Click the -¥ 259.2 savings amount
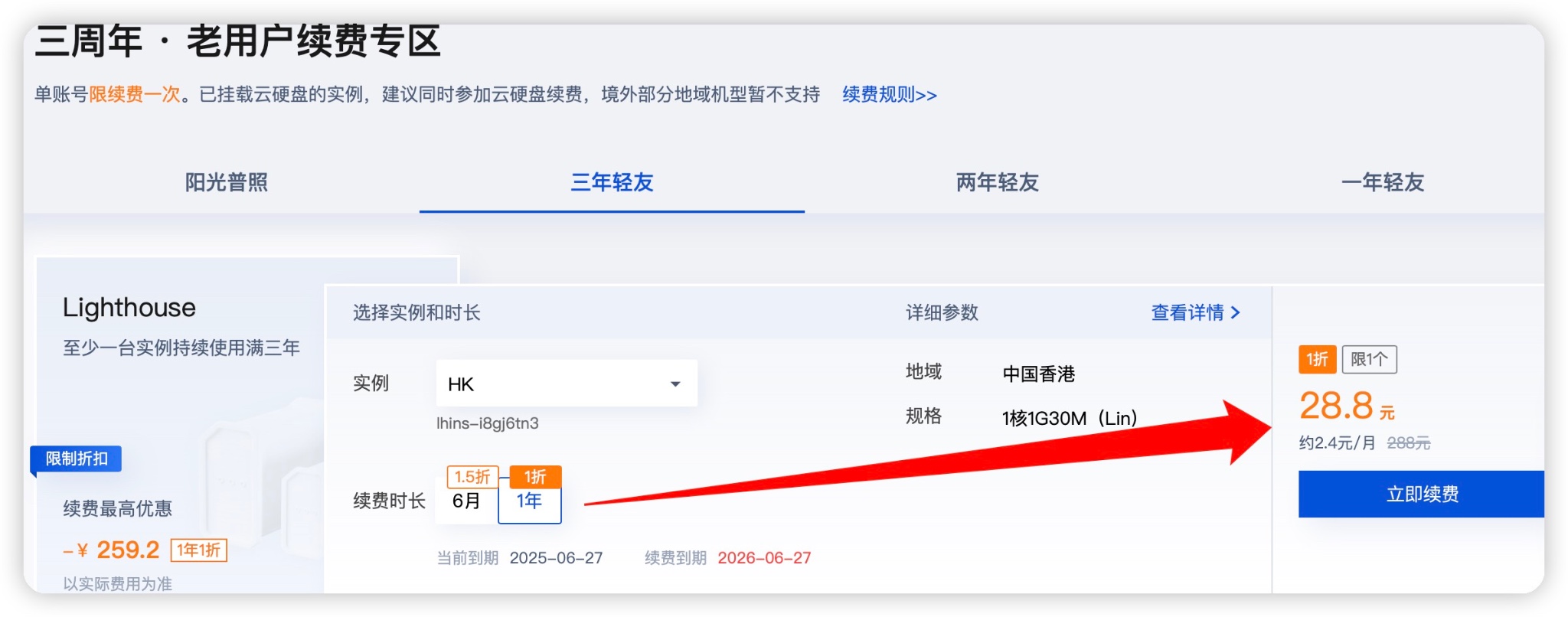 112,550
